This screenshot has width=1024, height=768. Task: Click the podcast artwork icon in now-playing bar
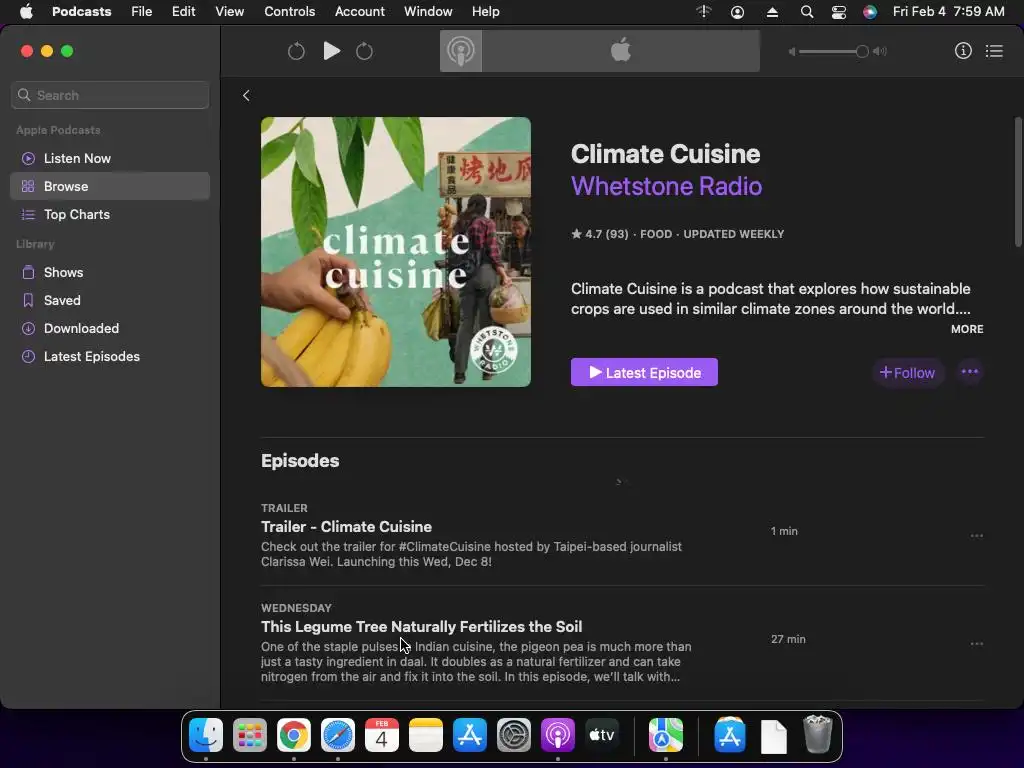coord(460,51)
